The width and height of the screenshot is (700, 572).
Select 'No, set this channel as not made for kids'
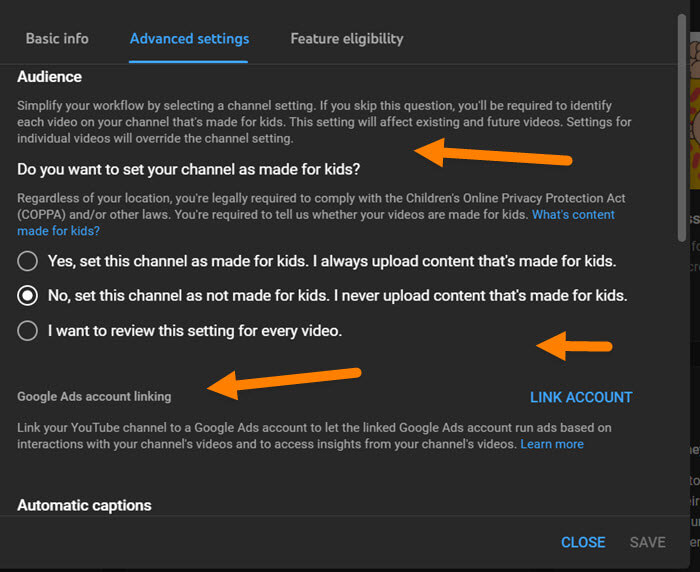(x=27, y=296)
